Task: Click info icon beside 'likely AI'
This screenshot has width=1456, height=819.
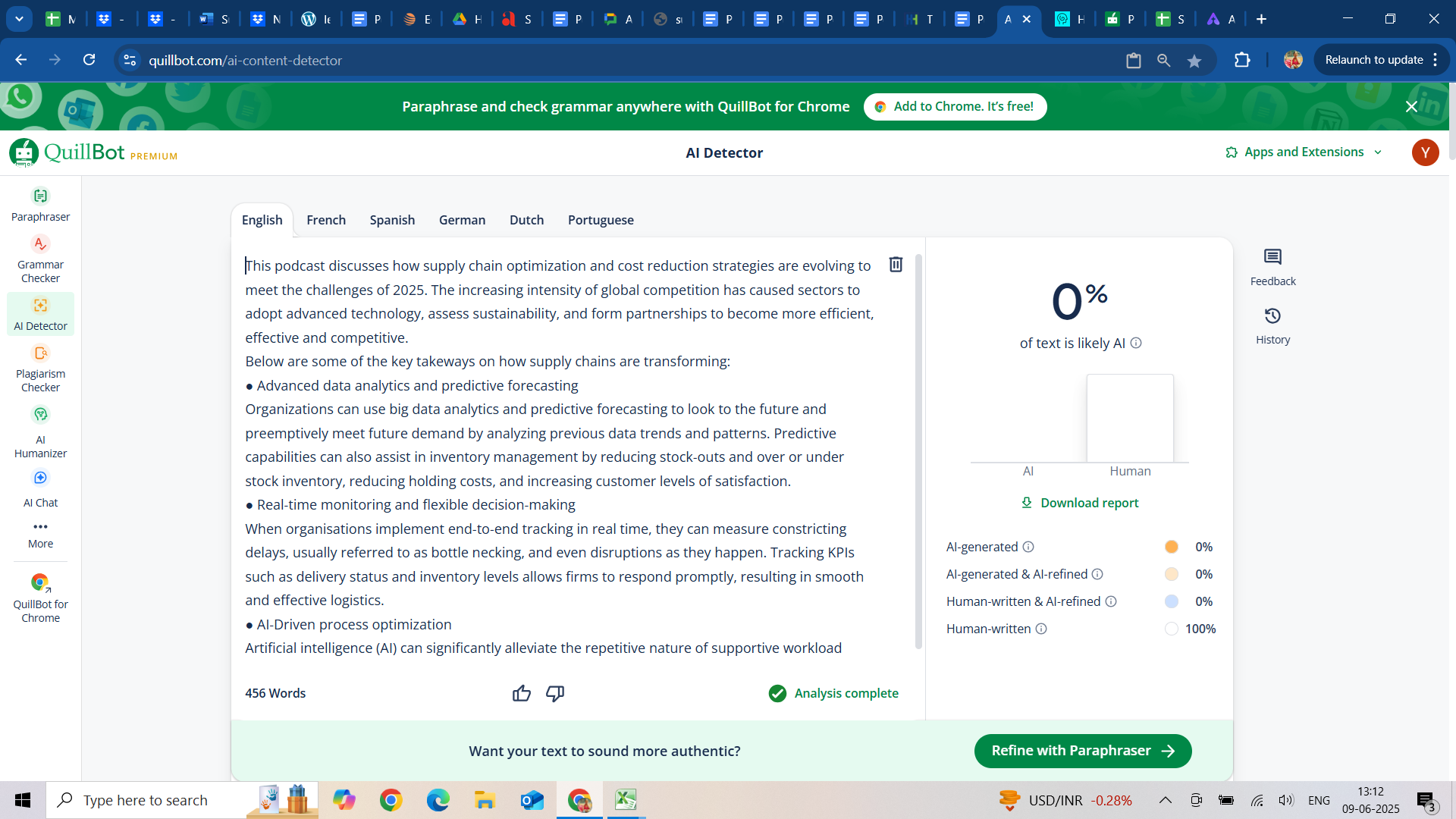Action: tap(1136, 343)
